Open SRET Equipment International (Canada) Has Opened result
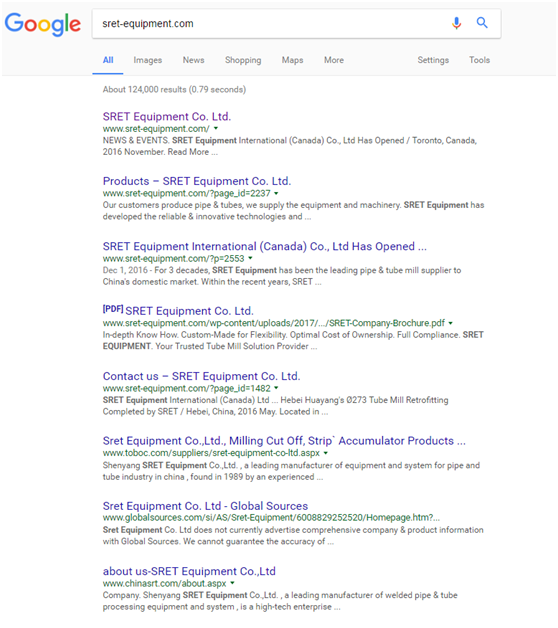This screenshot has width=558, height=628. point(264,246)
